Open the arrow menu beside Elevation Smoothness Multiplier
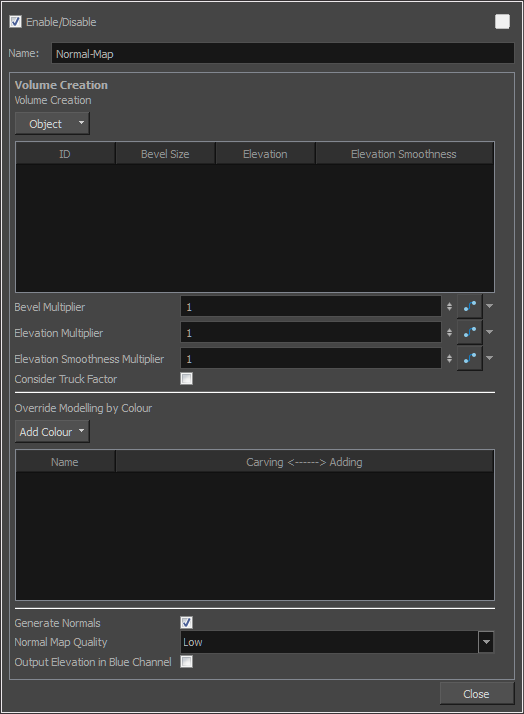 click(x=489, y=358)
